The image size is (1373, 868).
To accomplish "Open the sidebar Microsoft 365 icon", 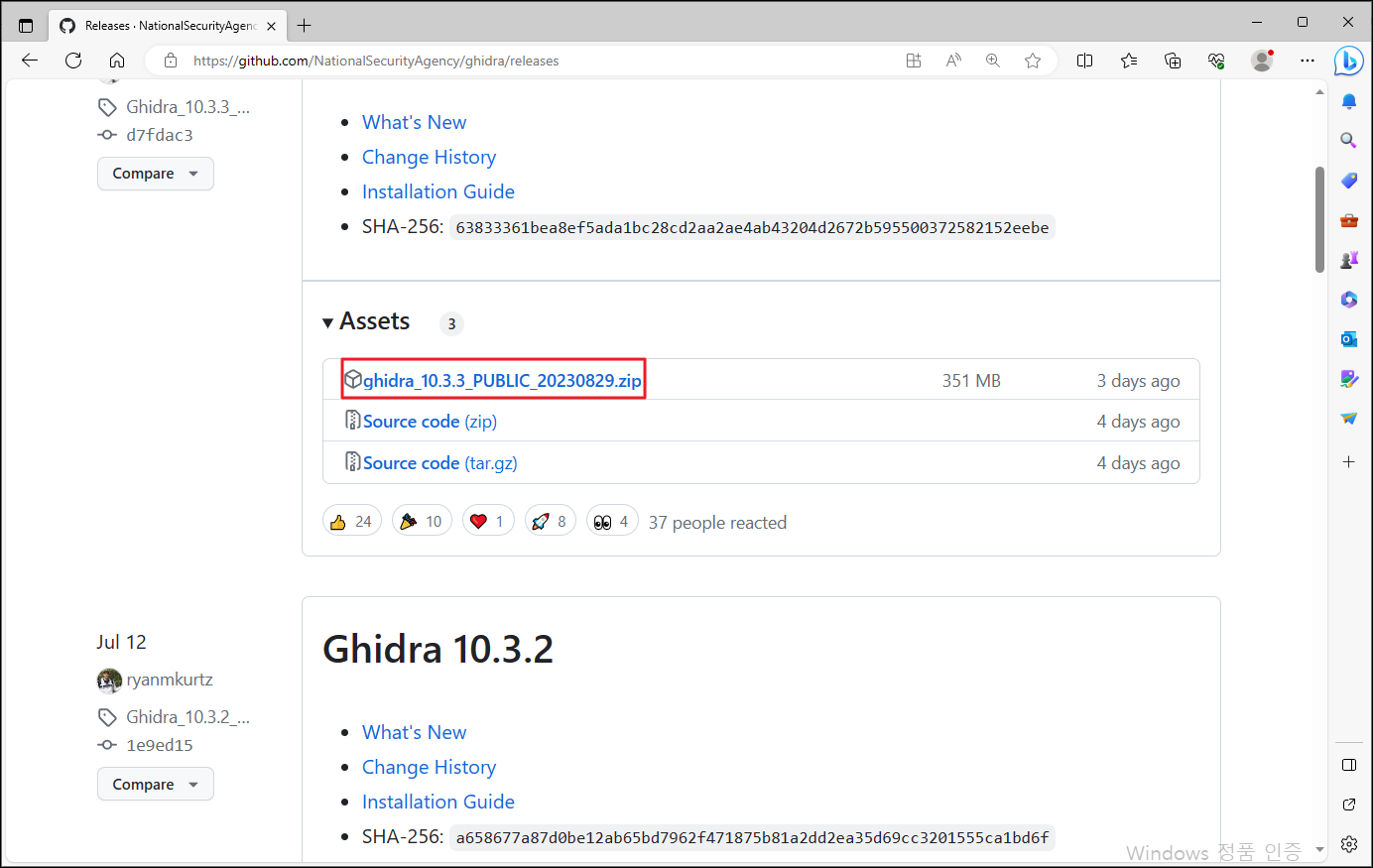I will click(1349, 300).
